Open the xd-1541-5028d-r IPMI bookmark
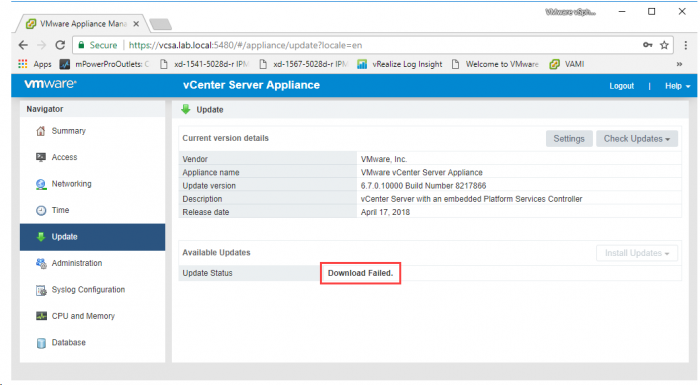This screenshot has width=700, height=385. pyautogui.click(x=204, y=64)
